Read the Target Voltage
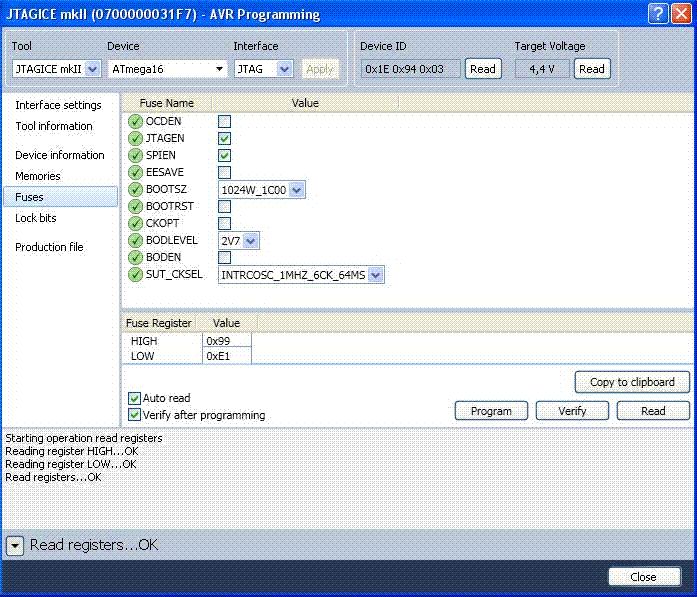Image resolution: width=697 pixels, height=597 pixels. coord(592,69)
